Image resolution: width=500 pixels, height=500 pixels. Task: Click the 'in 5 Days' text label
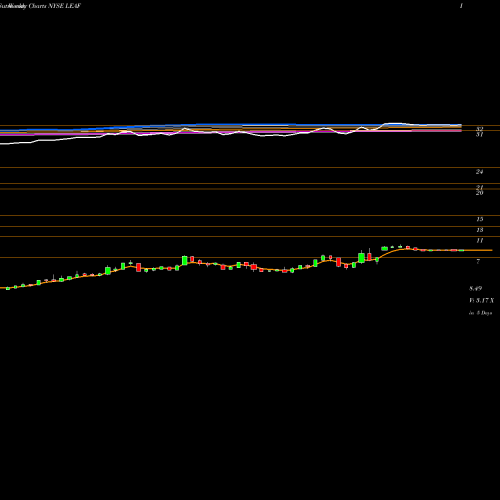coord(480,313)
